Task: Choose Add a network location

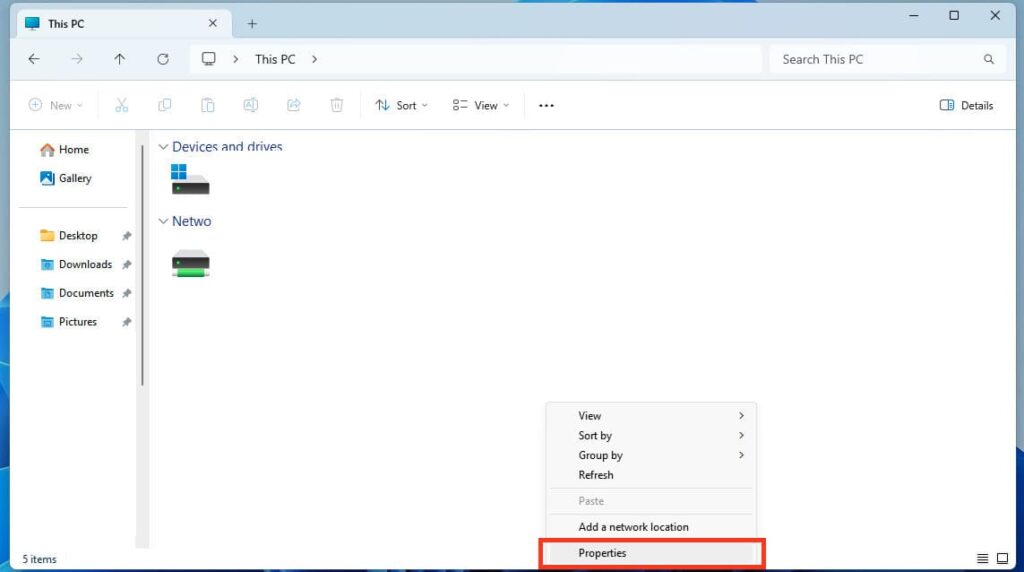Action: pos(633,527)
